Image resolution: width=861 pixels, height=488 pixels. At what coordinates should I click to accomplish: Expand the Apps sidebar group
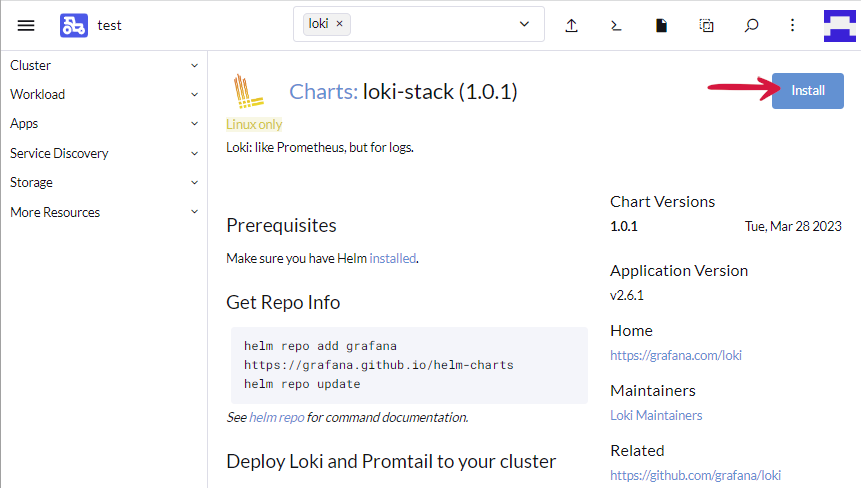coord(100,123)
